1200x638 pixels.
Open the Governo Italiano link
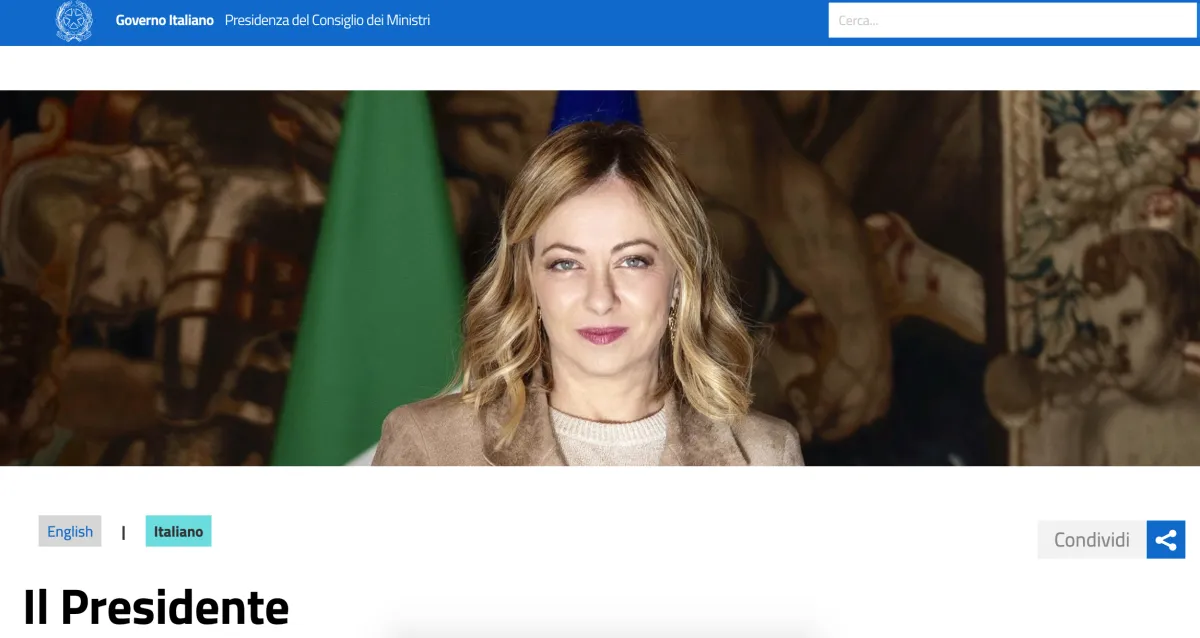click(x=164, y=20)
